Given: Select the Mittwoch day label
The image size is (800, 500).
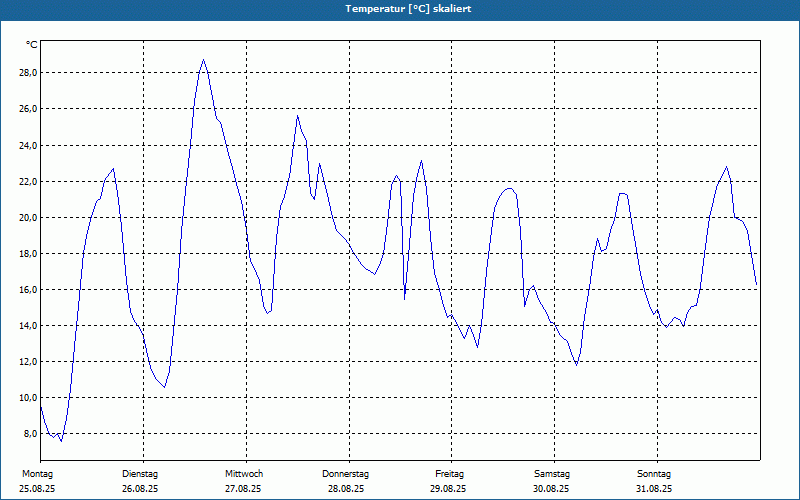Looking at the screenshot, I should (x=244, y=474).
